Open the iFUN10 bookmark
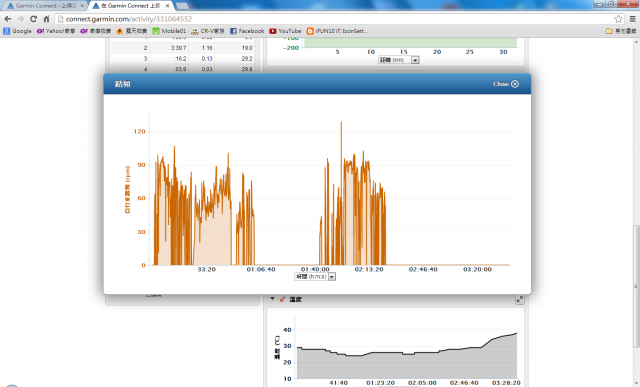Viewport: 640px width, 387px height. [x=337, y=31]
